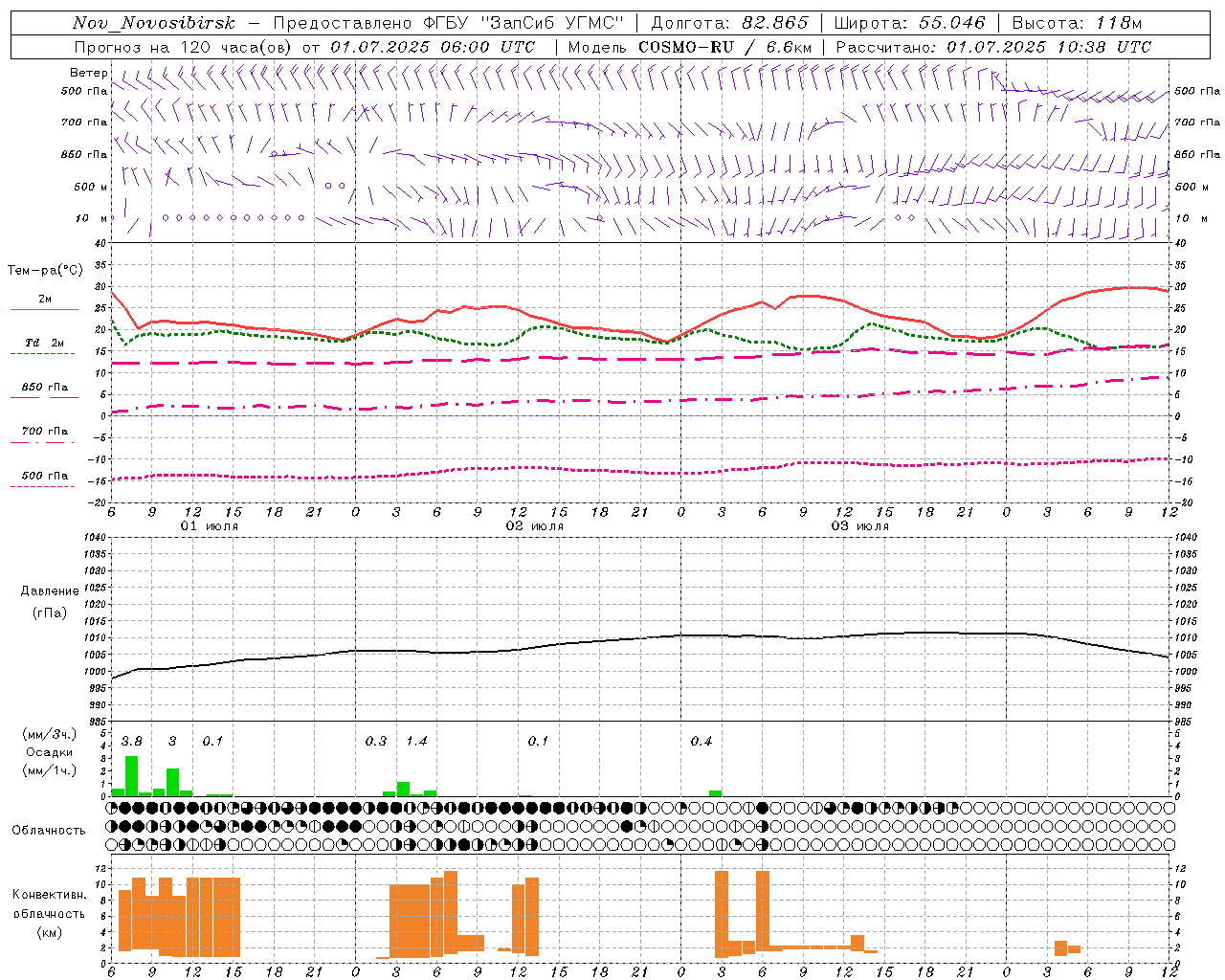Select the 700 гПа temperature legend entry
The height and width of the screenshot is (980, 1225).
(44, 436)
